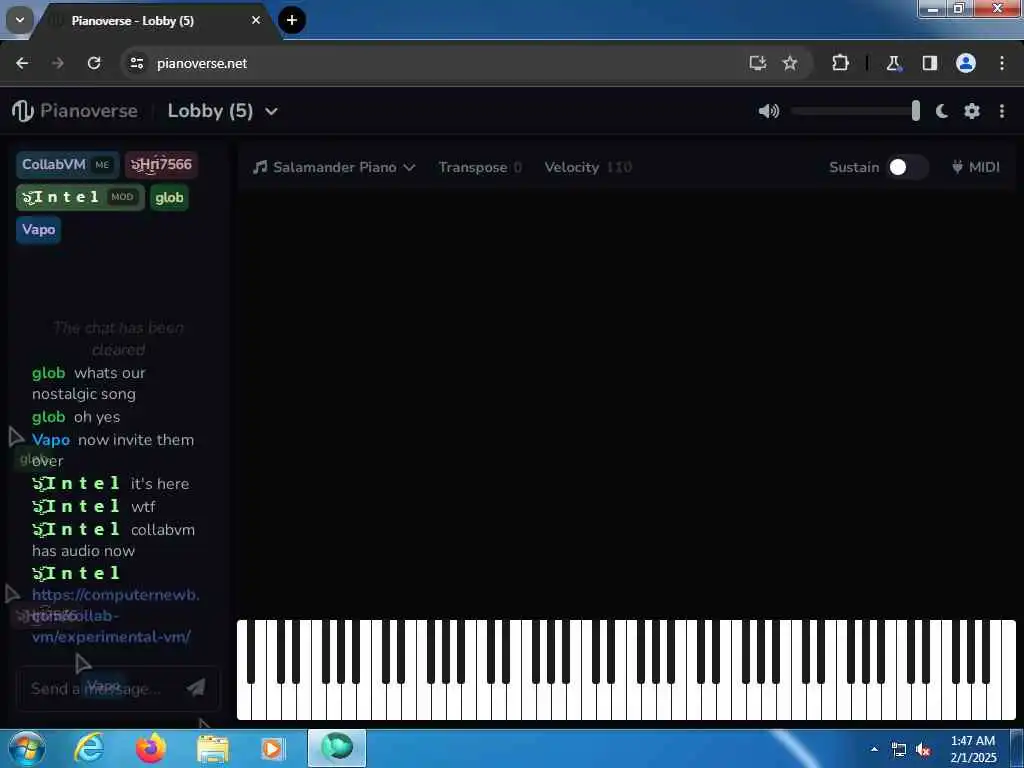Open the Salamander Piano instrument dropdown
The height and width of the screenshot is (768, 1024).
[x=334, y=167]
